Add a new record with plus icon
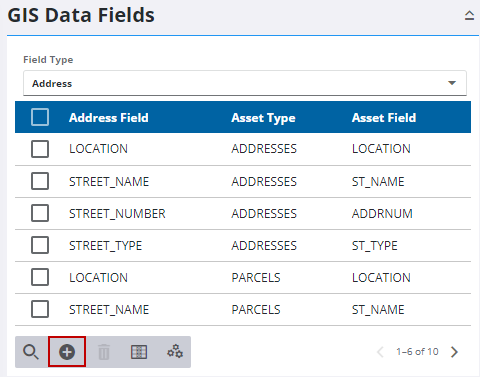480x377 pixels. [67, 352]
